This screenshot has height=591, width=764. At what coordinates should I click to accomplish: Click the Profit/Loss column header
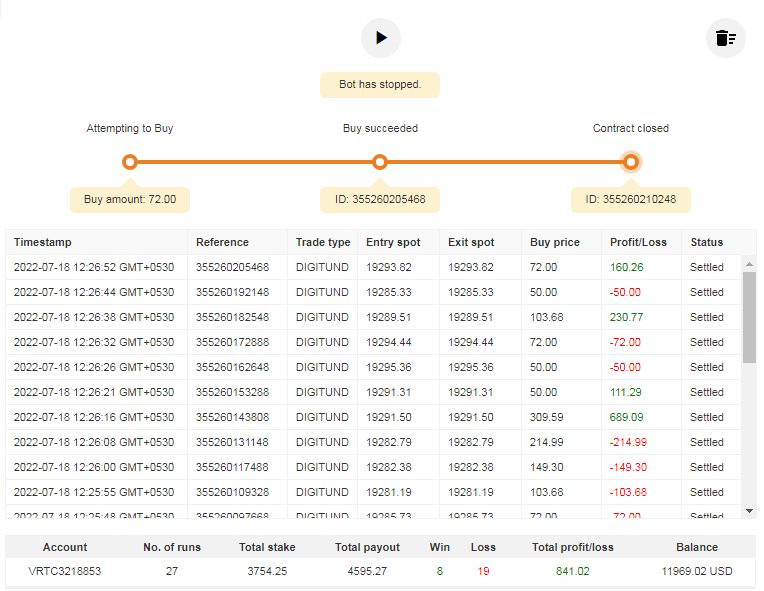tap(638, 242)
